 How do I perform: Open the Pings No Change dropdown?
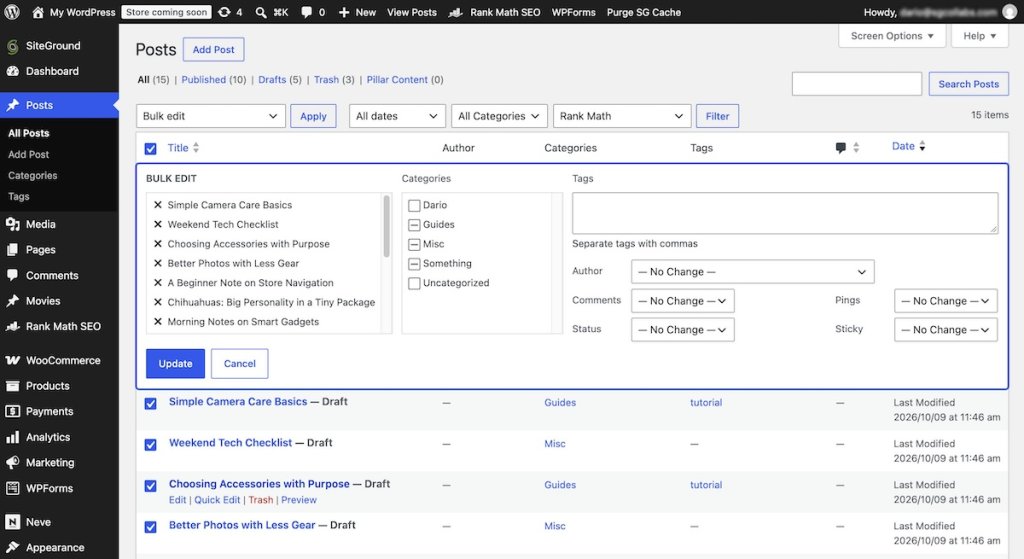[x=946, y=300]
